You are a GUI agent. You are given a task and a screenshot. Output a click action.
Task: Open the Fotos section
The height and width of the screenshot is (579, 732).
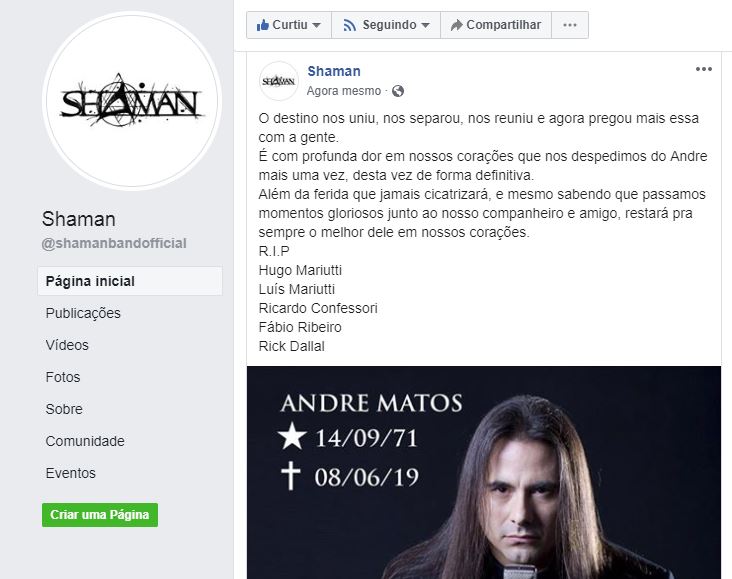[x=63, y=377]
